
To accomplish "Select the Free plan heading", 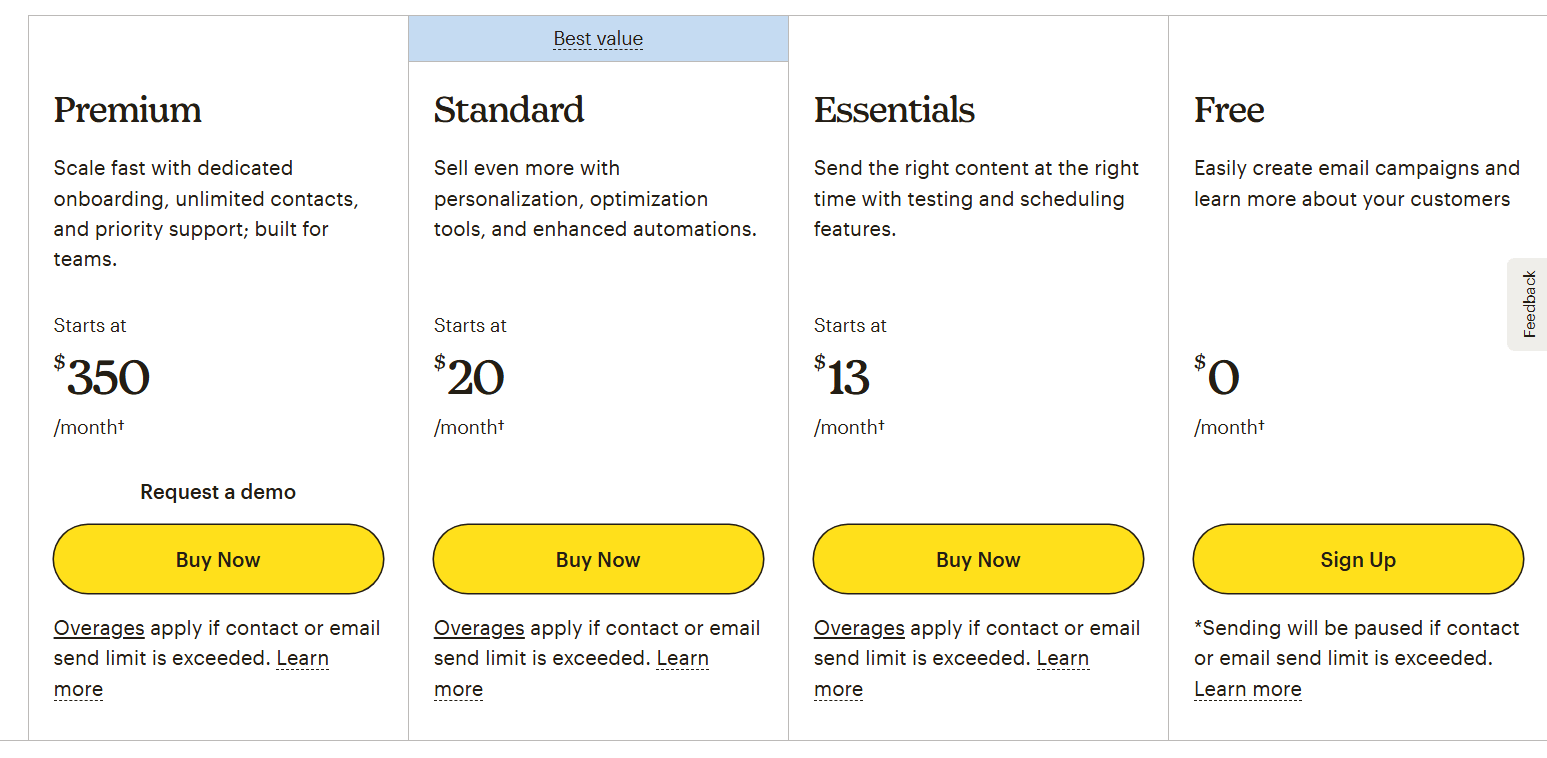I will point(1229,110).
